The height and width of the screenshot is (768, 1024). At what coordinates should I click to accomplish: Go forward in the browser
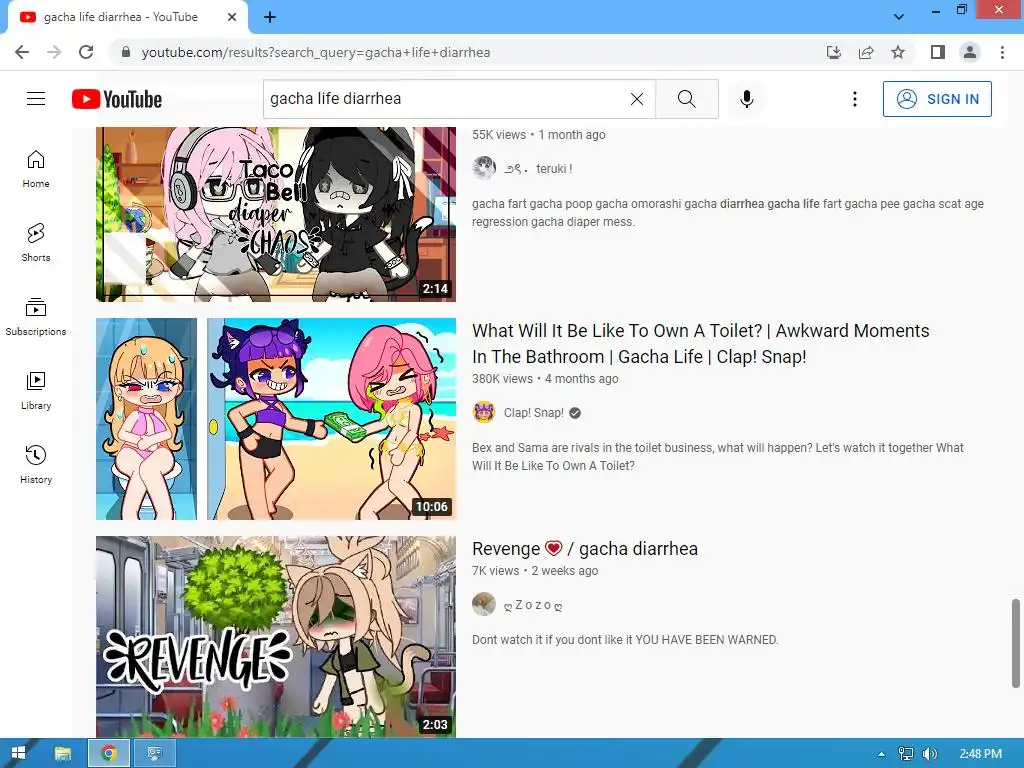tap(54, 52)
